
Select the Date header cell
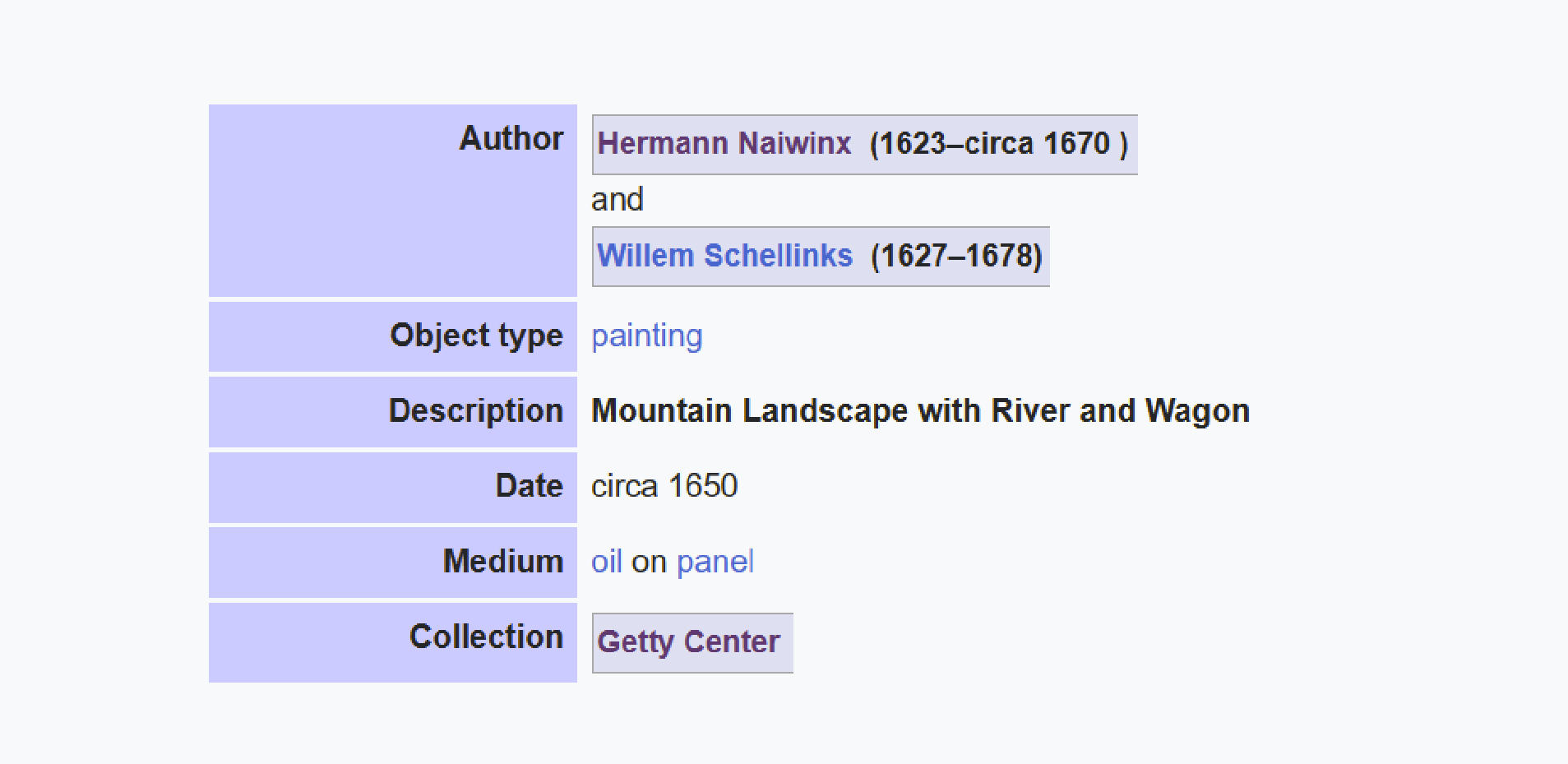393,487
